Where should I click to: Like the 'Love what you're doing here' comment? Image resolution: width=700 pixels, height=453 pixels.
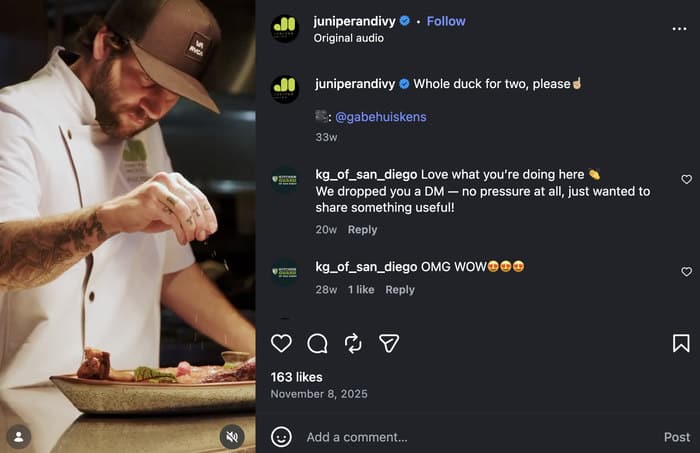click(x=687, y=179)
